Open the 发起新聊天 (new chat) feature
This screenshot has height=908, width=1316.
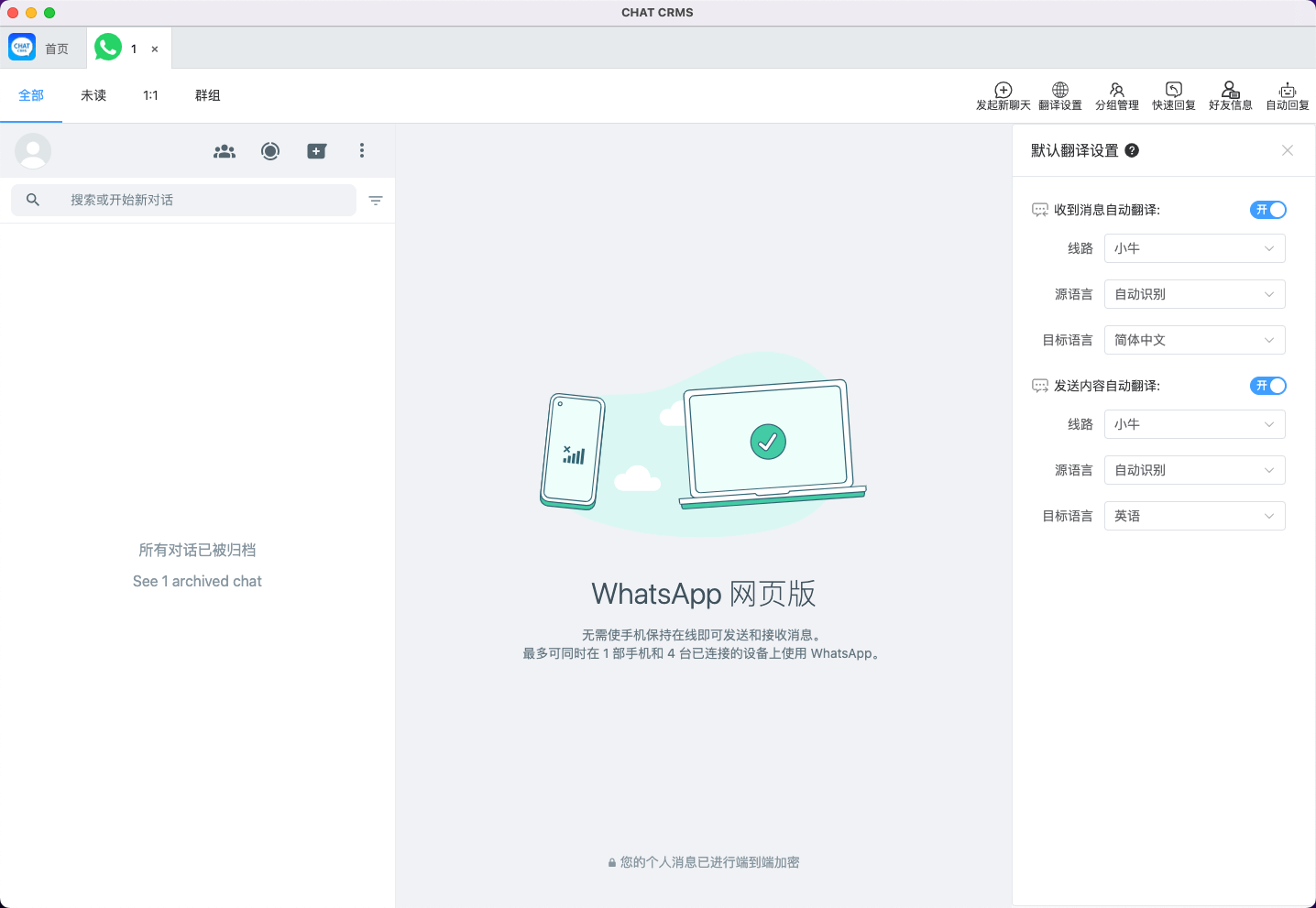(1003, 95)
